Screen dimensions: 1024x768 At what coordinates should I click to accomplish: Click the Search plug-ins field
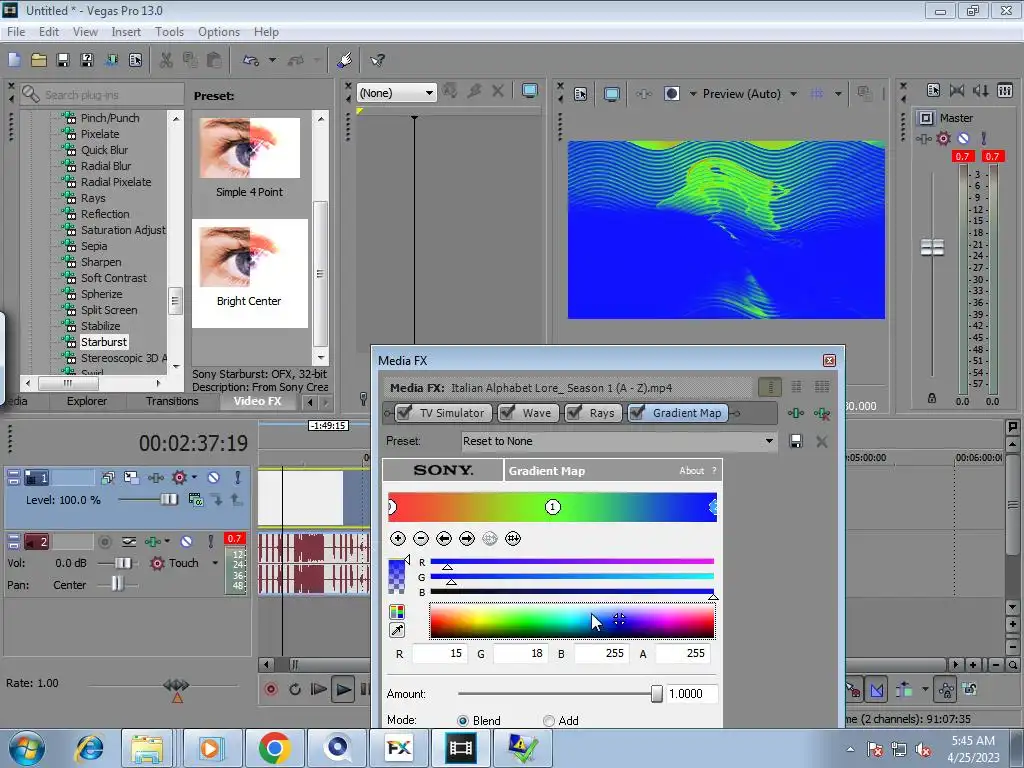coord(104,95)
